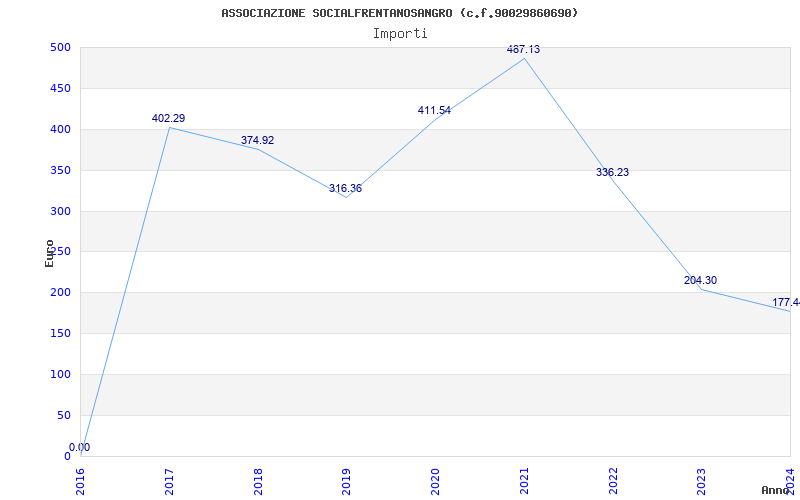800x500 pixels.
Task: Click the 411.54 data label
Action: pos(434,110)
